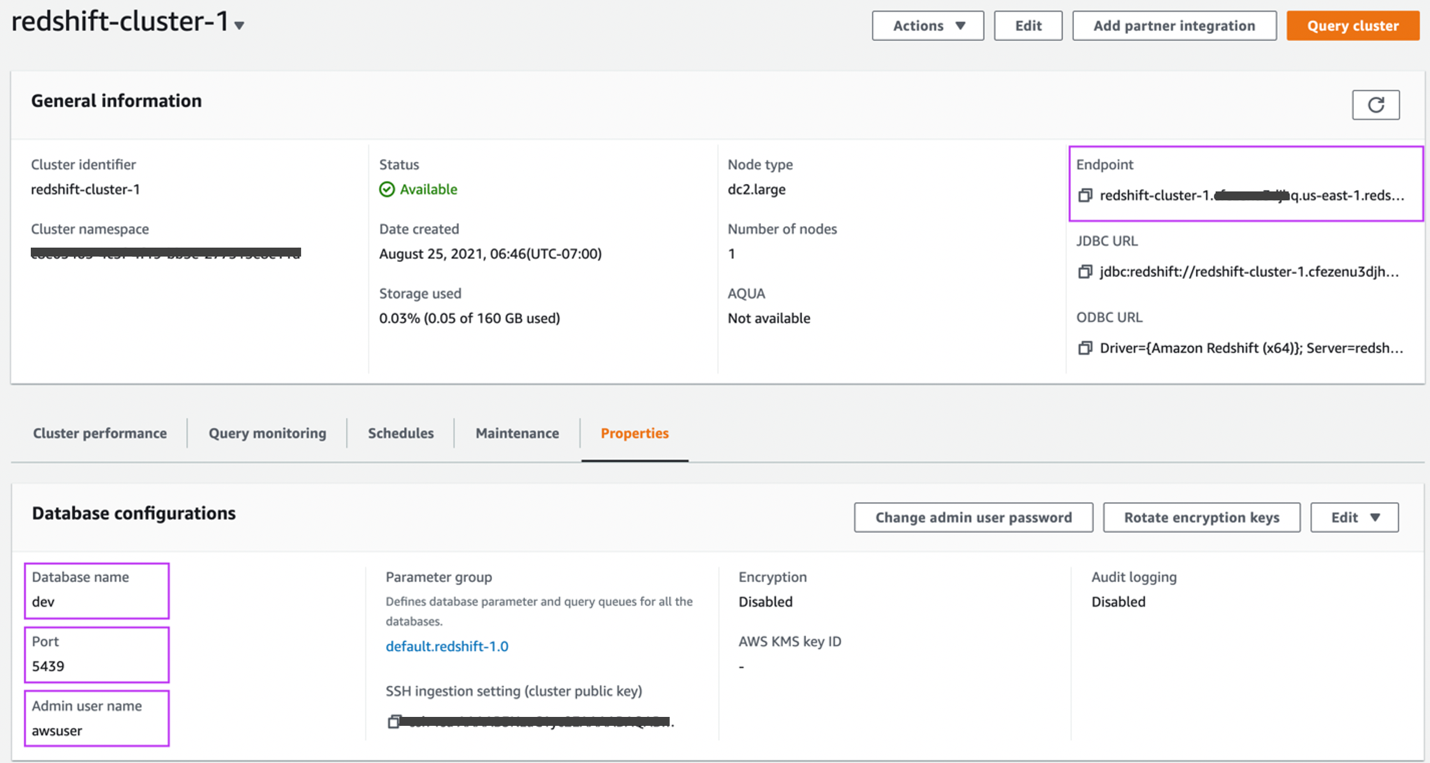Open the Actions dropdown menu

[x=928, y=26]
